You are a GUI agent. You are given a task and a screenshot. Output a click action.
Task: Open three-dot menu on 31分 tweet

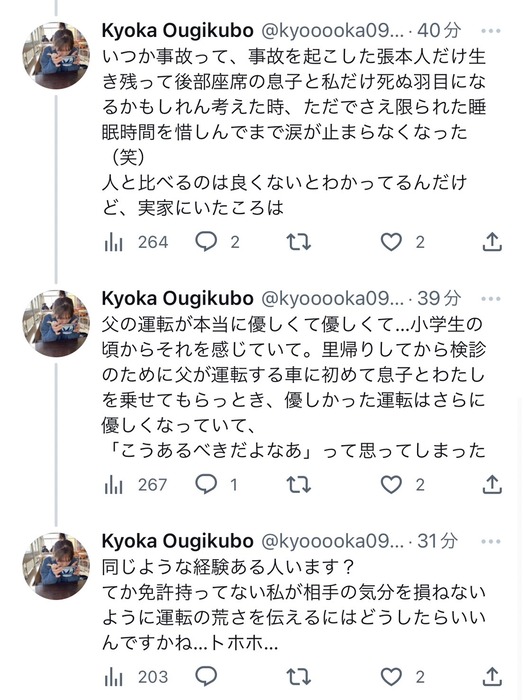point(491,542)
